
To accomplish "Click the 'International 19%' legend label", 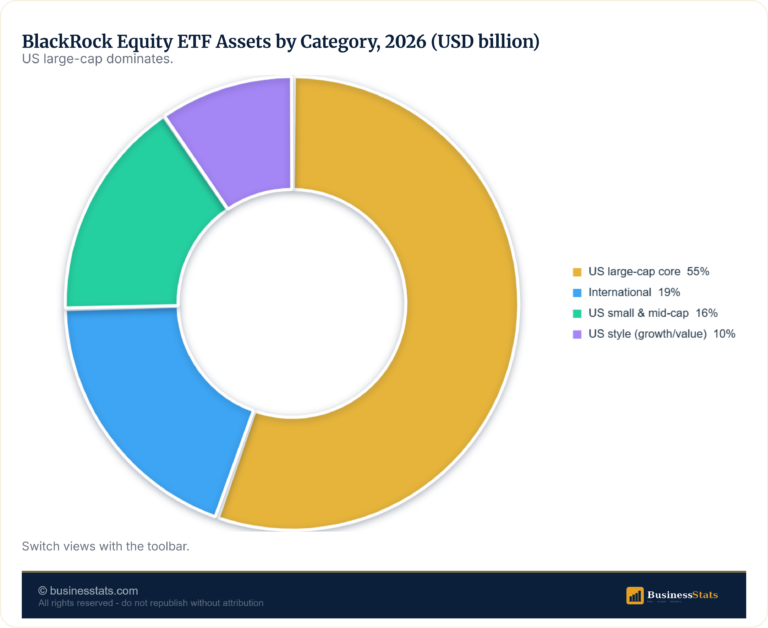I will point(634,292).
